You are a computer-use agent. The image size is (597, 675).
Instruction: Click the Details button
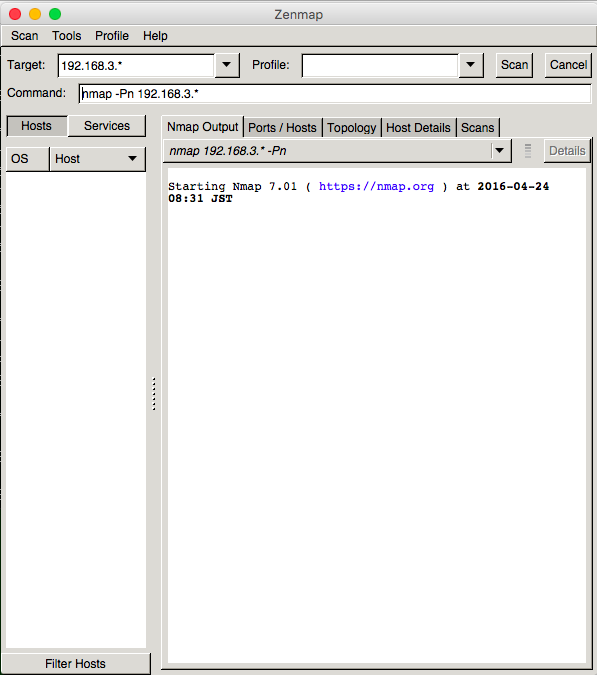pyautogui.click(x=567, y=151)
